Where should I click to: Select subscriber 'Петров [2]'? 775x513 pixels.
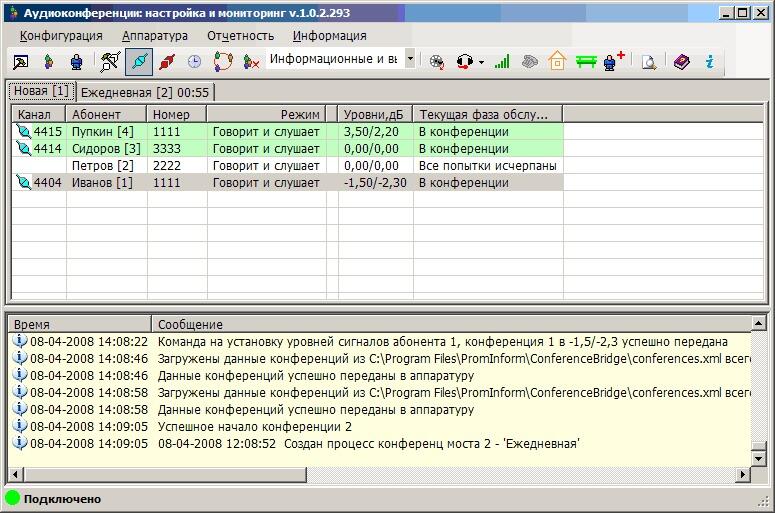[102, 166]
